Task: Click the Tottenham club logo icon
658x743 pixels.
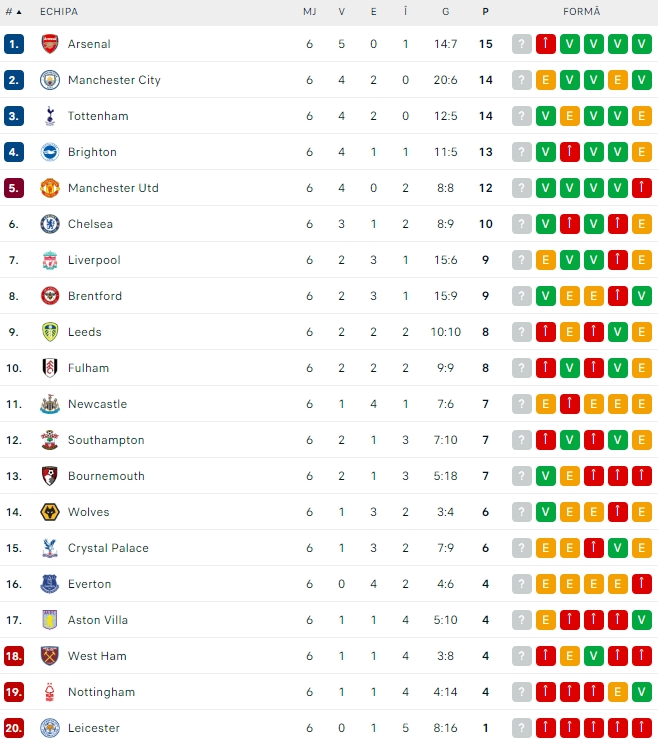Action: tap(50, 116)
